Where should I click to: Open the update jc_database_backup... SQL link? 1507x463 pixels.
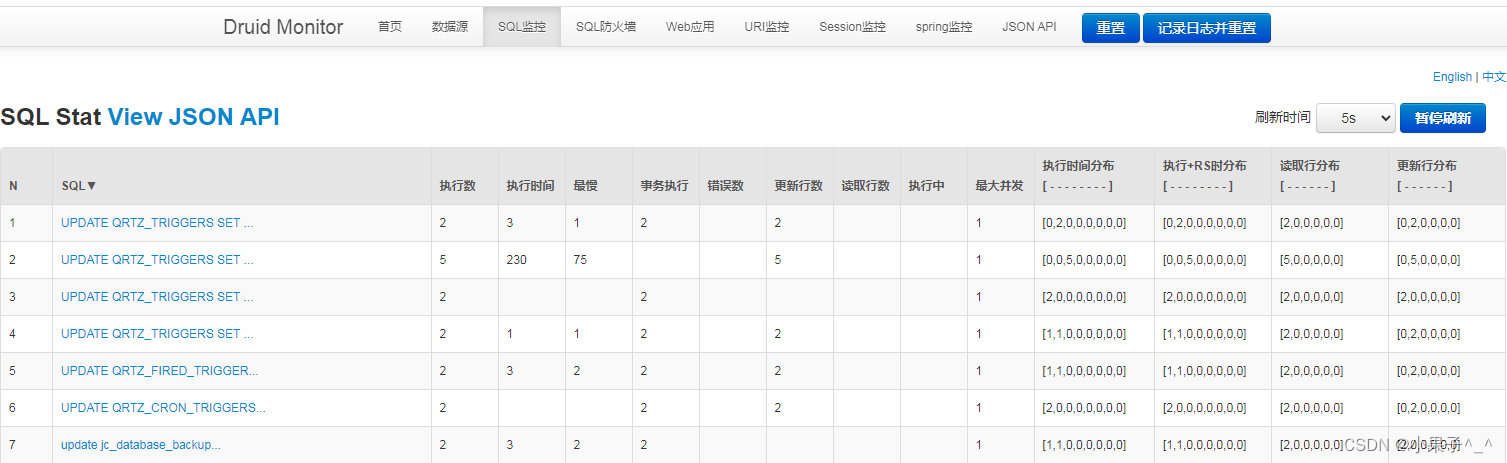coord(141,445)
